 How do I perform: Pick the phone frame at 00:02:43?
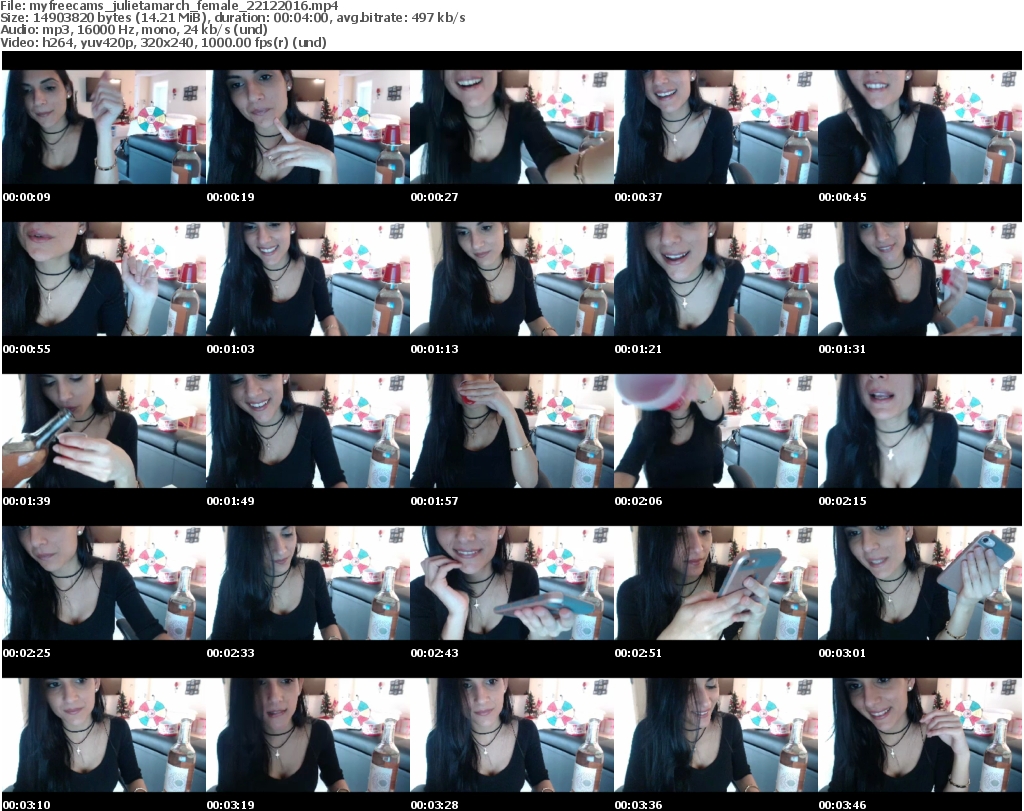(512, 583)
